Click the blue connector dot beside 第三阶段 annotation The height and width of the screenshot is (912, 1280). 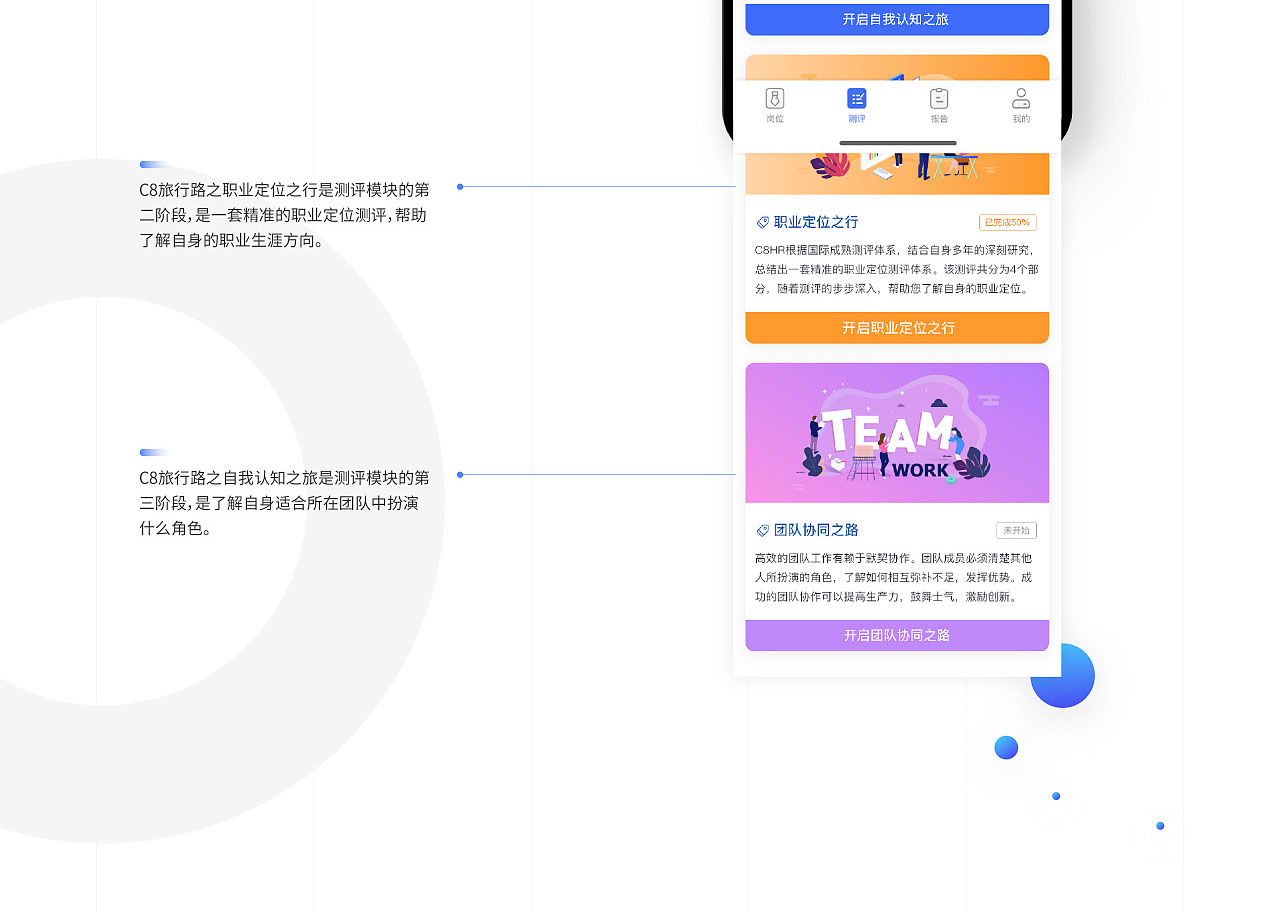tap(460, 475)
